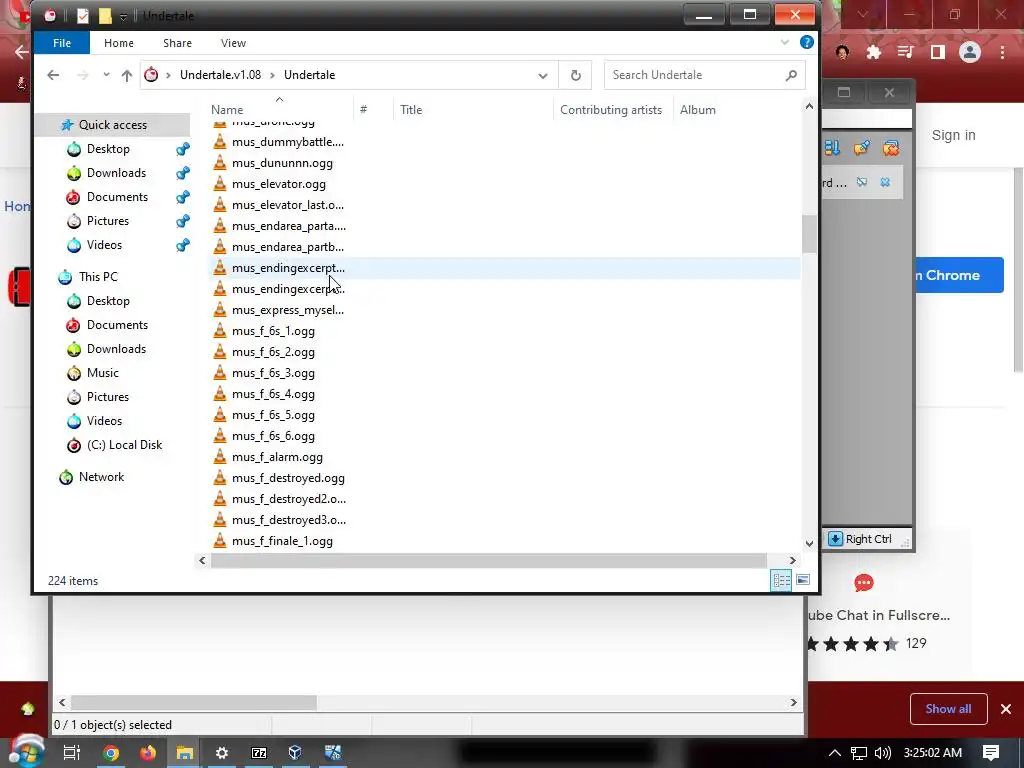The image size is (1024, 768).
Task: Click the breadcrumb chevron after Undertale.v1.08
Action: 272,75
